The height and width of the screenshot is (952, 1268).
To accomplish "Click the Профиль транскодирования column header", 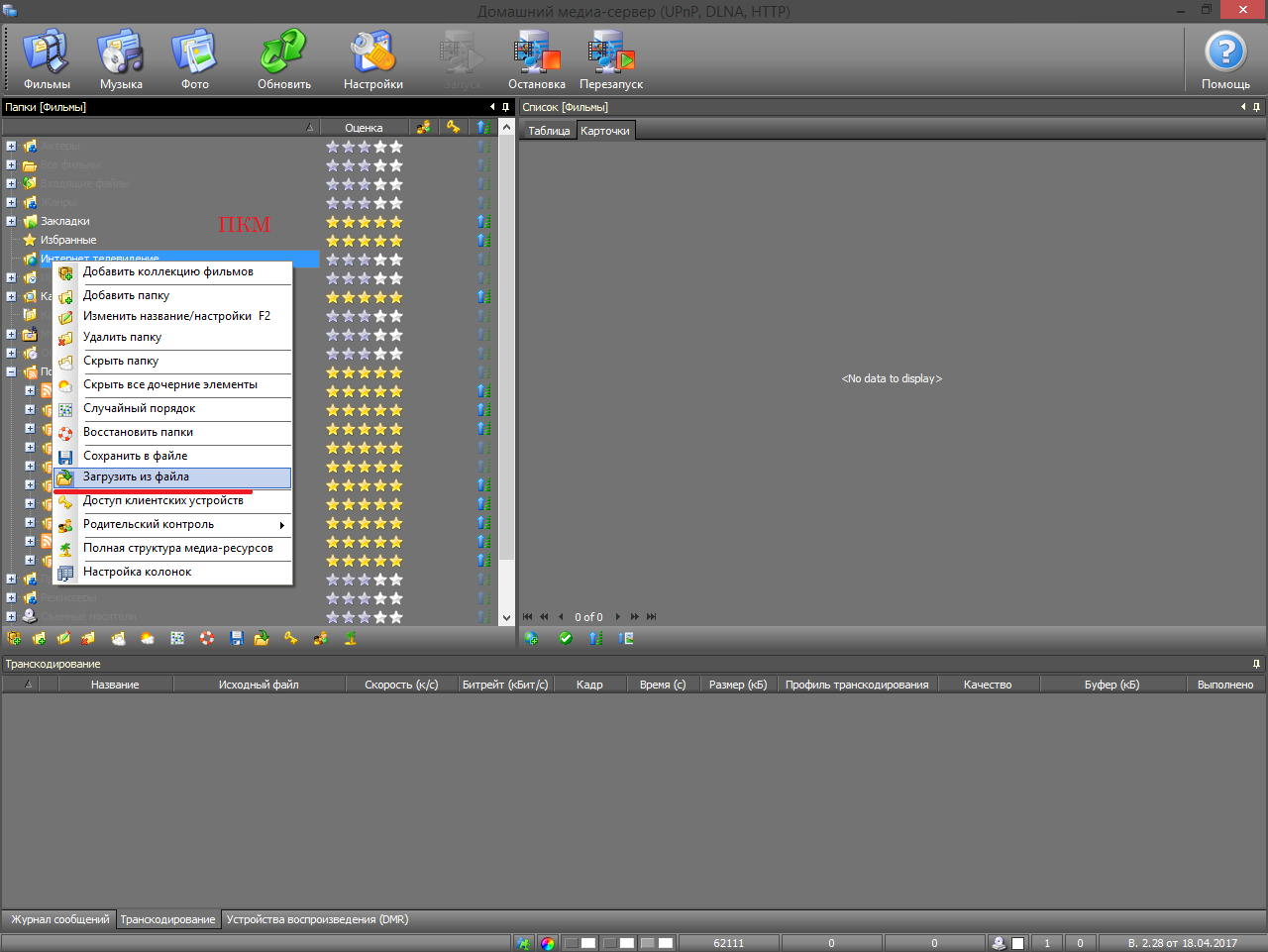I will point(857,685).
